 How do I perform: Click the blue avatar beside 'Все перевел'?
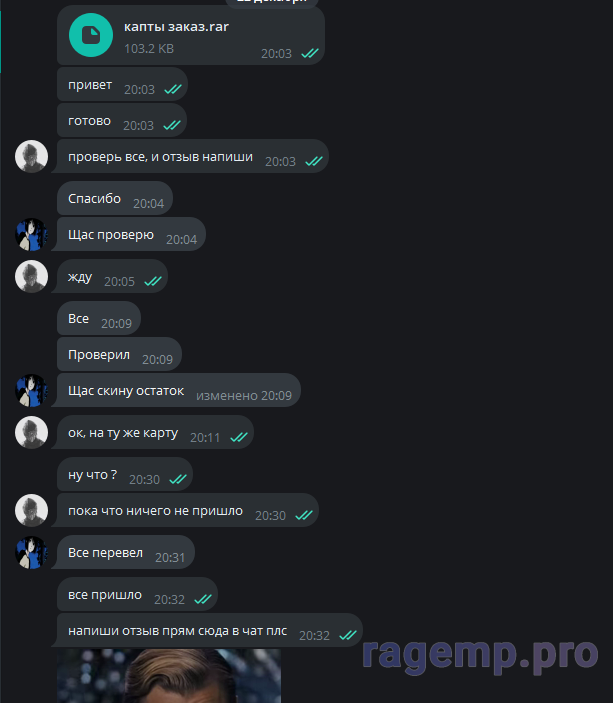pyautogui.click(x=31, y=552)
